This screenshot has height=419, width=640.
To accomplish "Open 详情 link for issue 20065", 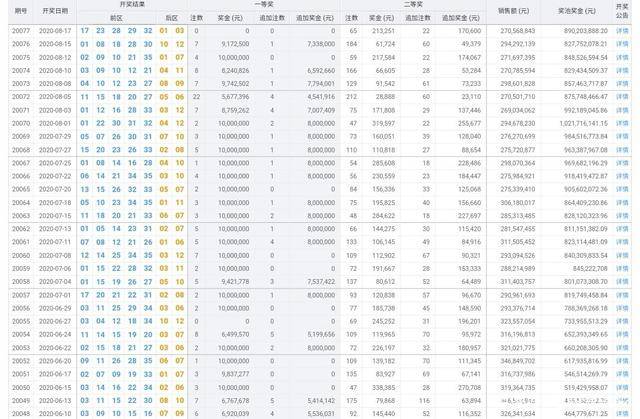I will 622,189.
